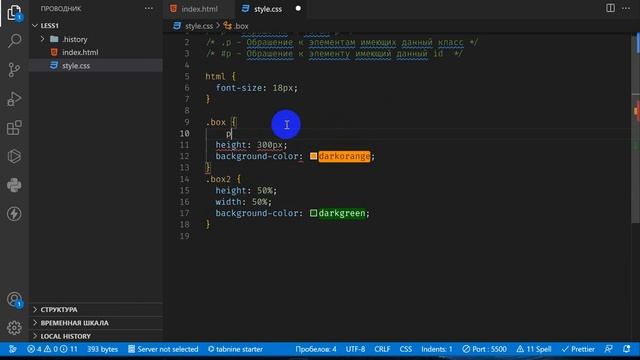The height and width of the screenshot is (360, 640).
Task: Open Source Control view
Action: [x=14, y=70]
